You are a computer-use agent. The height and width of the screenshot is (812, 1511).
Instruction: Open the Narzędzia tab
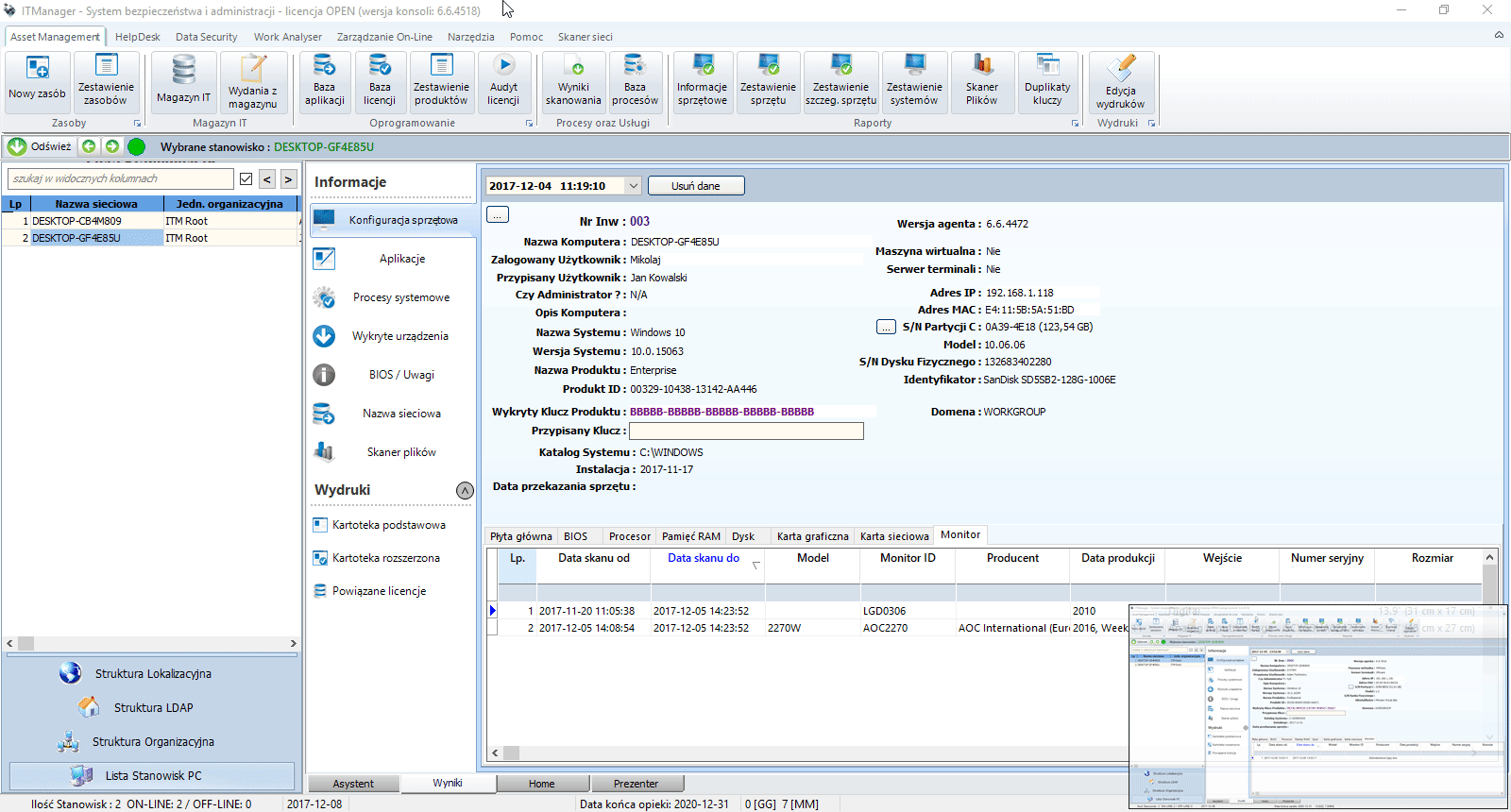(x=471, y=37)
